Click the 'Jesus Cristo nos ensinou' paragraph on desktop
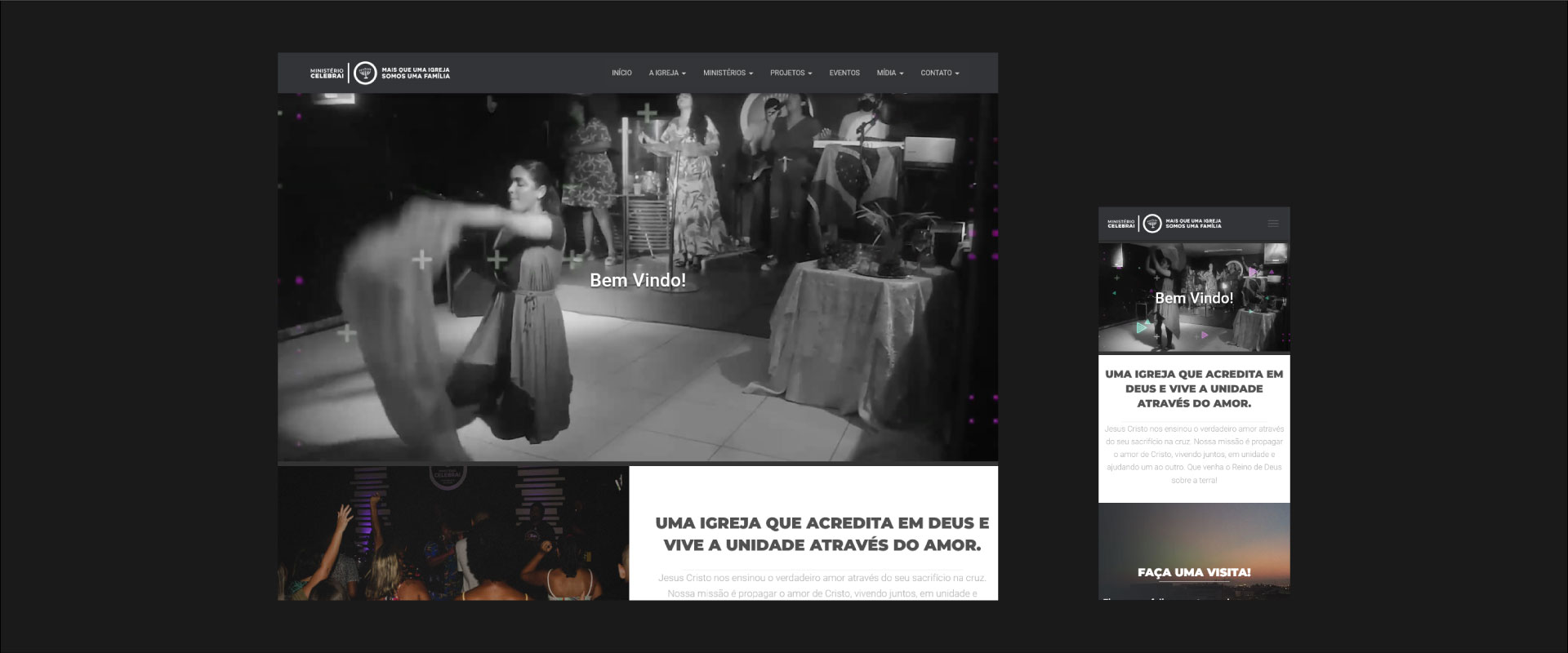This screenshot has height=653, width=1568. (x=822, y=585)
